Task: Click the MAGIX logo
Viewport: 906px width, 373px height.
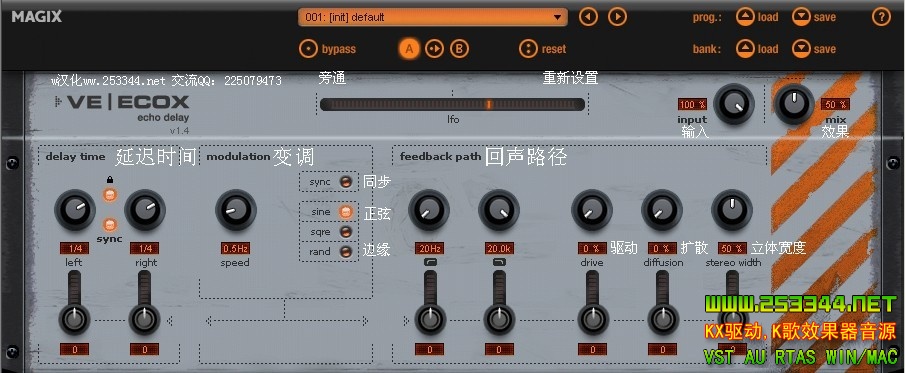Action: coord(36,17)
